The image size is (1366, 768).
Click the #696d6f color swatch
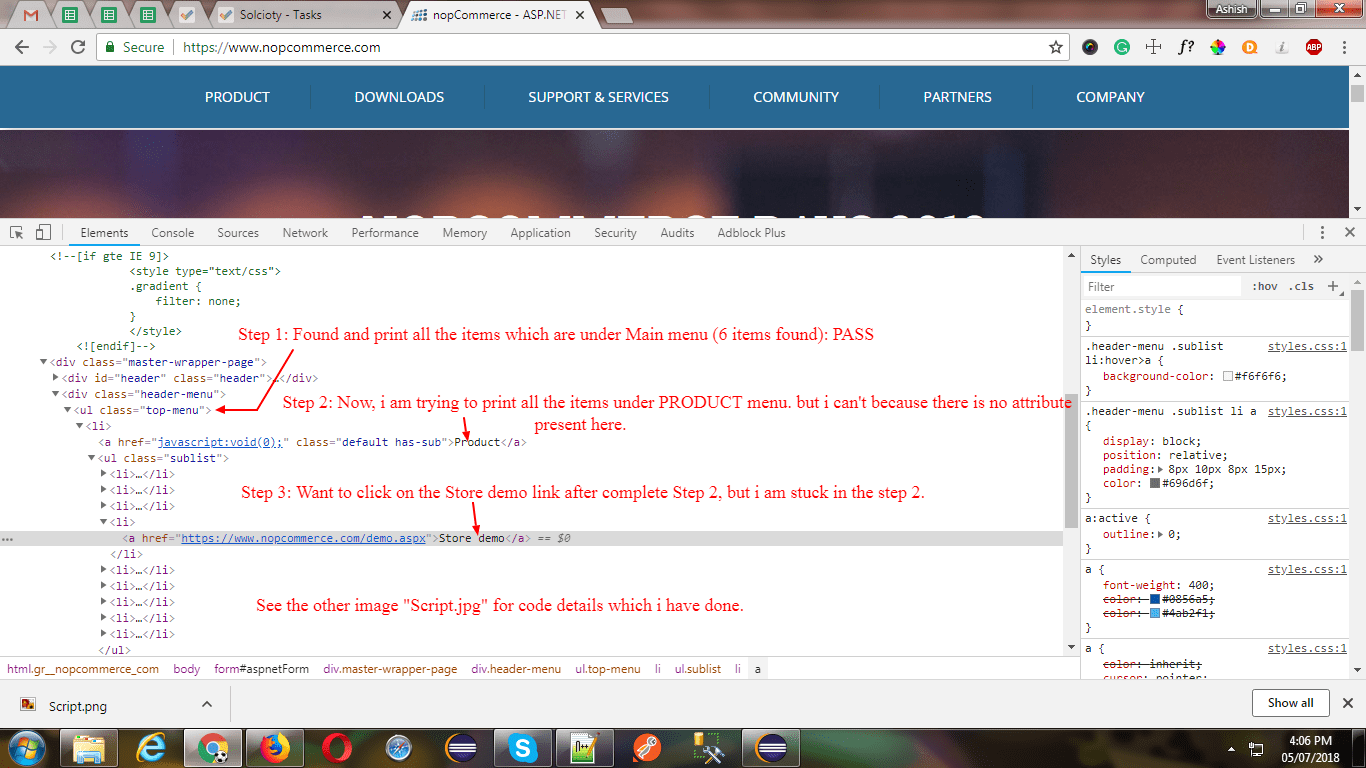pos(1155,484)
